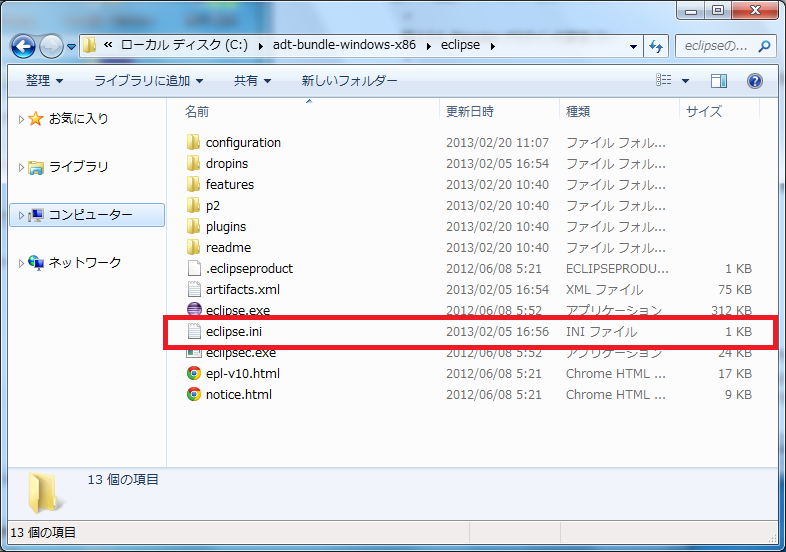Select ライブラリ in navigation pane
This screenshot has width=786, height=552.
click(78, 167)
